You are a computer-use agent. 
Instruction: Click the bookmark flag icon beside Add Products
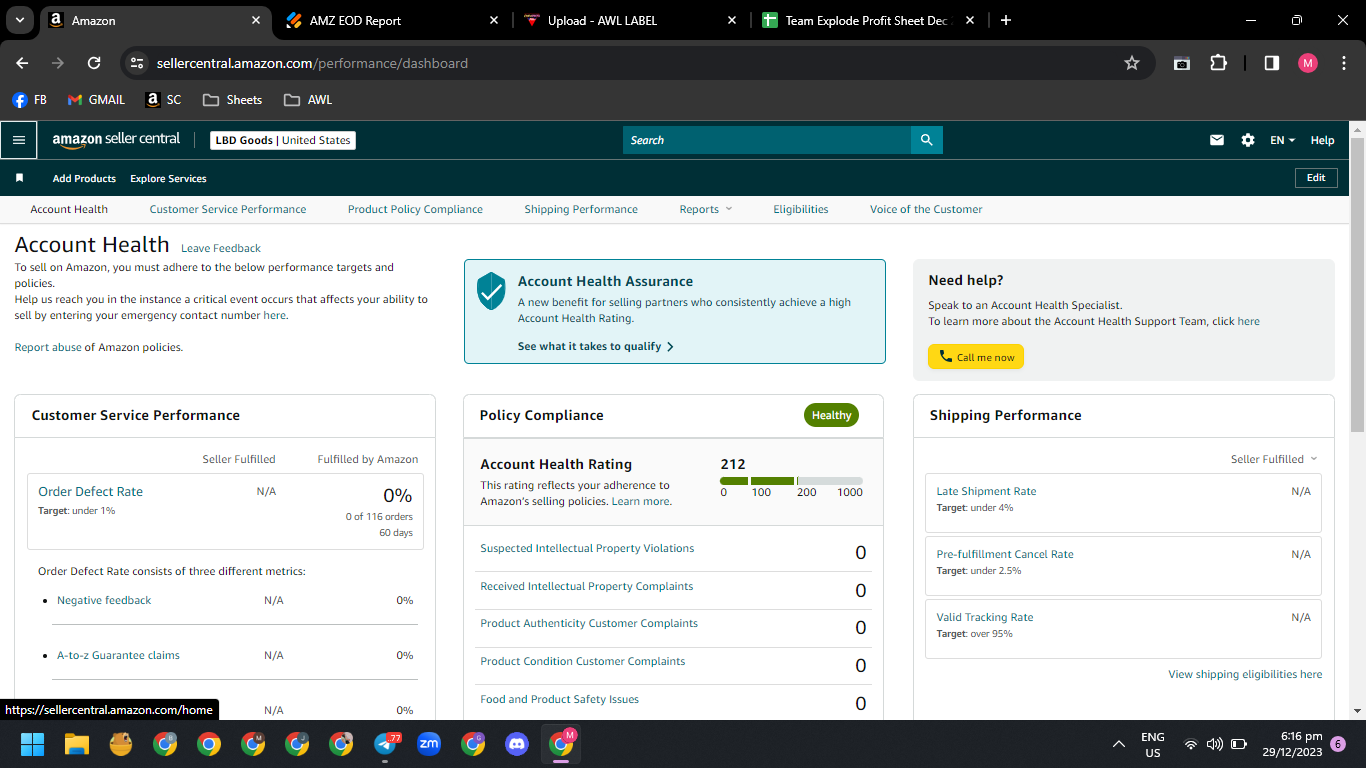coord(19,178)
